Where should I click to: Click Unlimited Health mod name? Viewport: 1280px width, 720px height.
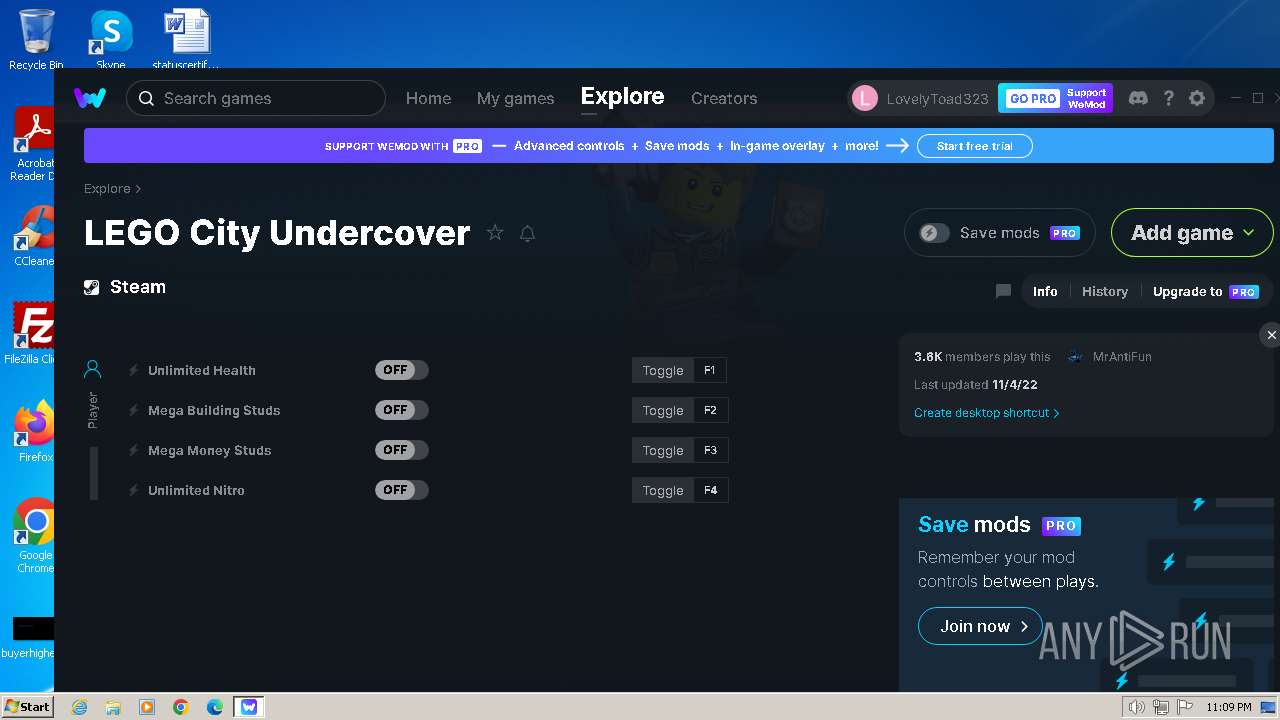(x=202, y=370)
